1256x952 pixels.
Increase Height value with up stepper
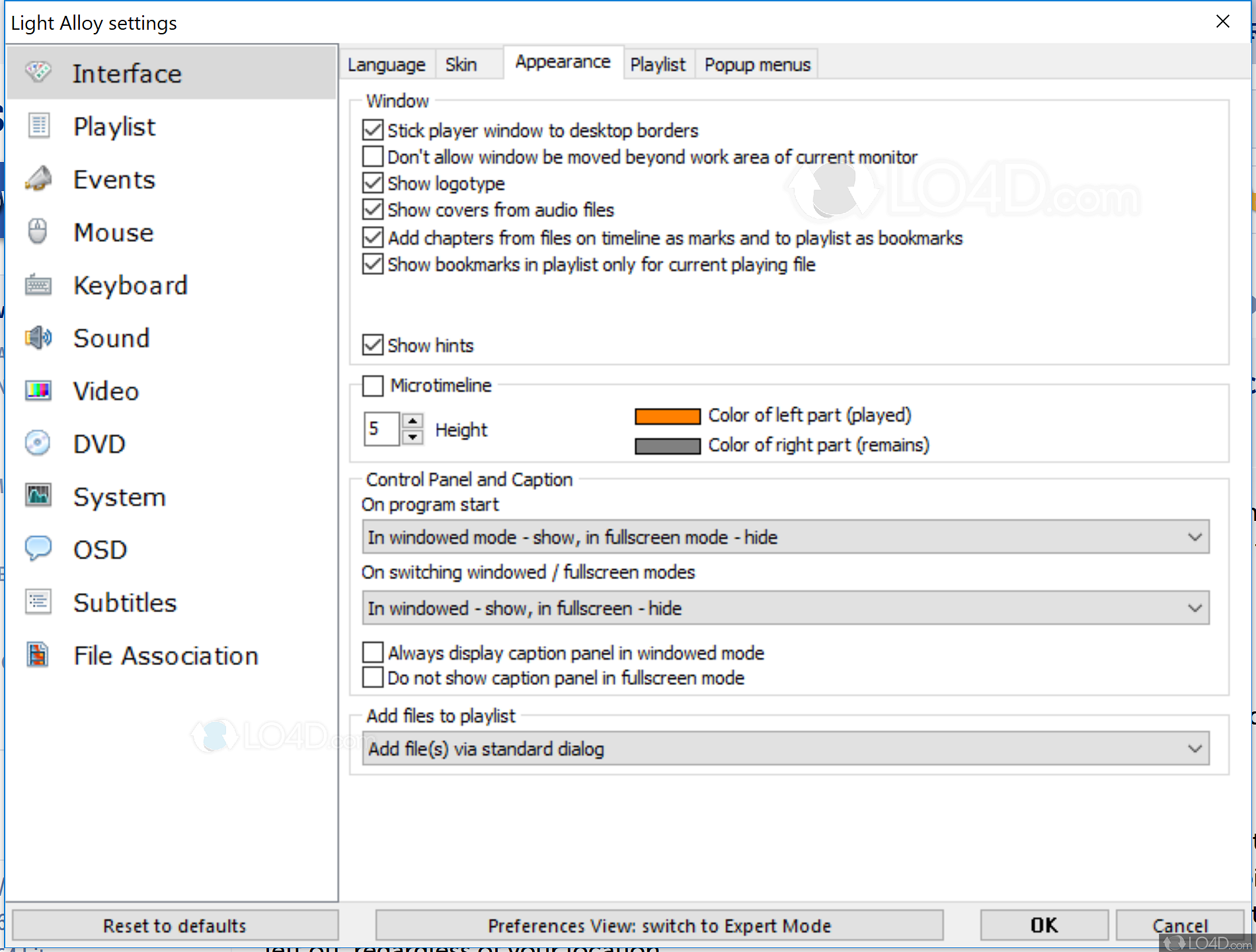pyautogui.click(x=412, y=421)
